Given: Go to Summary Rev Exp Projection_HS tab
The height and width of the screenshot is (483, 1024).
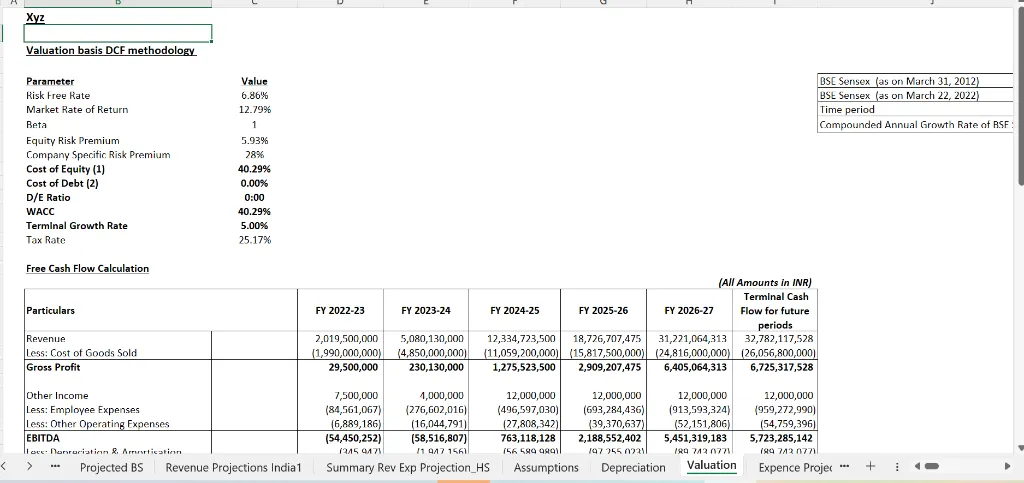Looking at the screenshot, I should tap(408, 467).
